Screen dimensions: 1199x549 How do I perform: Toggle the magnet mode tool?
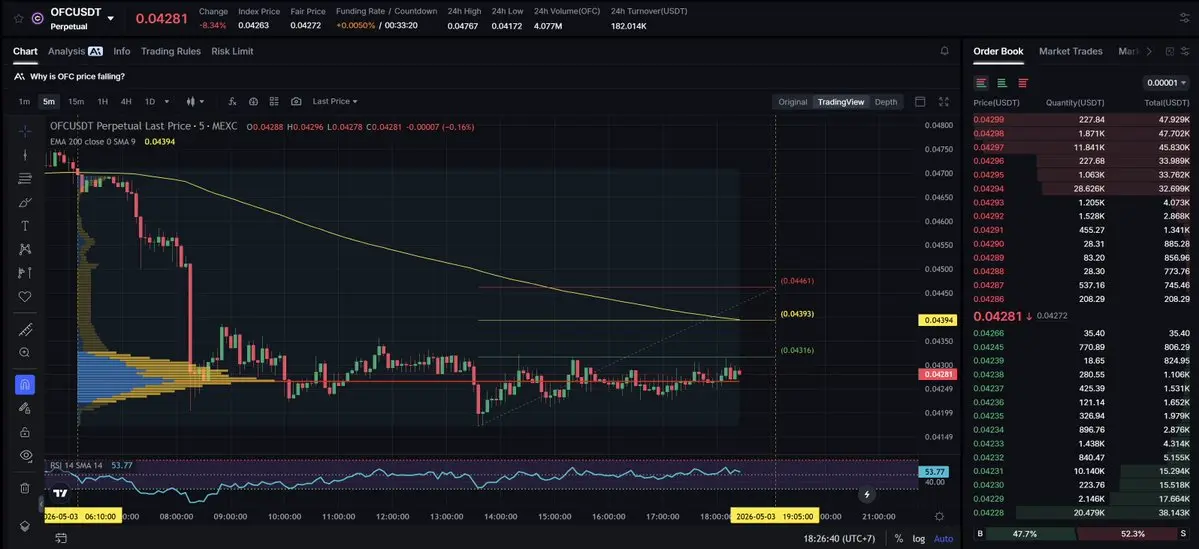coord(24,384)
